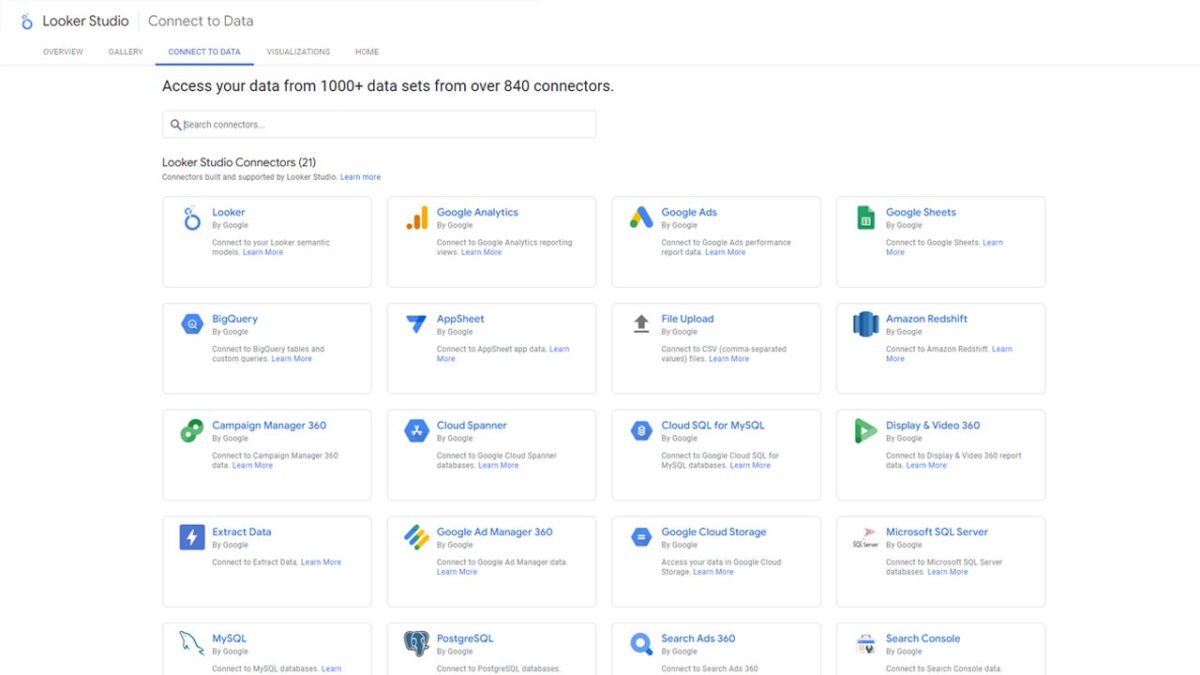Click Learn More in BigQuery card

click(x=292, y=358)
